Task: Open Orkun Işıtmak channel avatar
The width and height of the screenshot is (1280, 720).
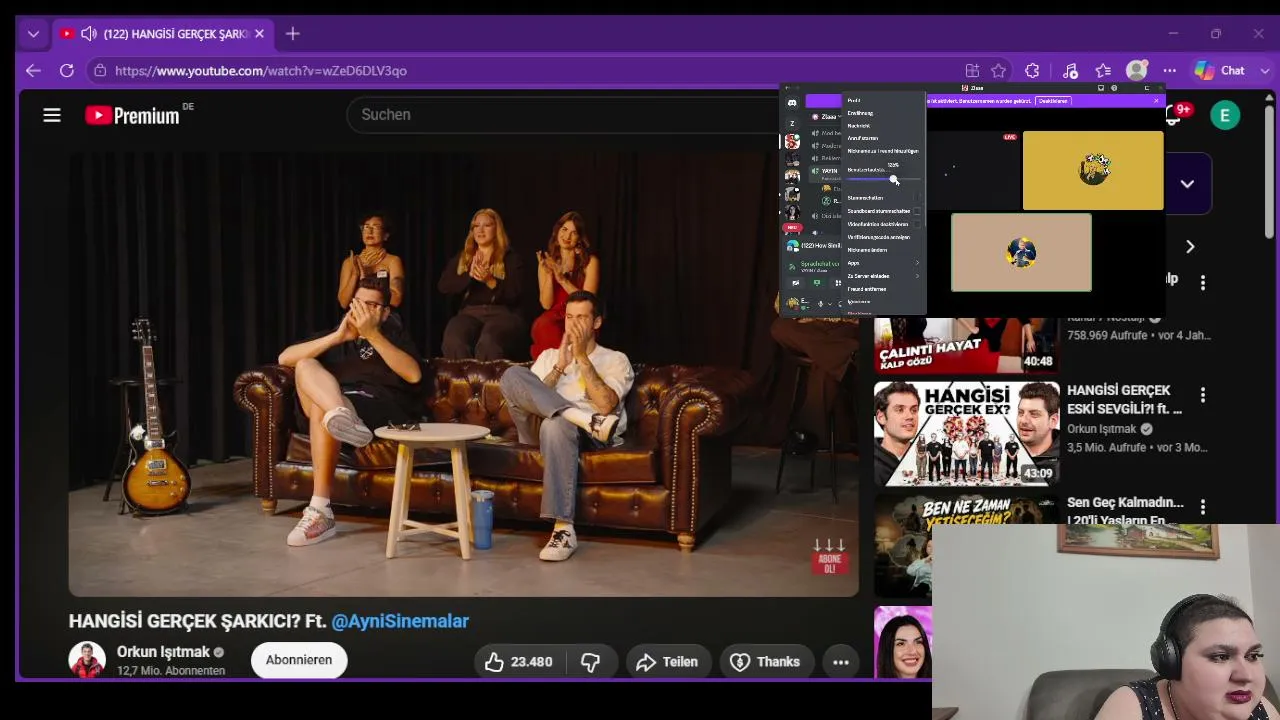Action: pos(87,660)
